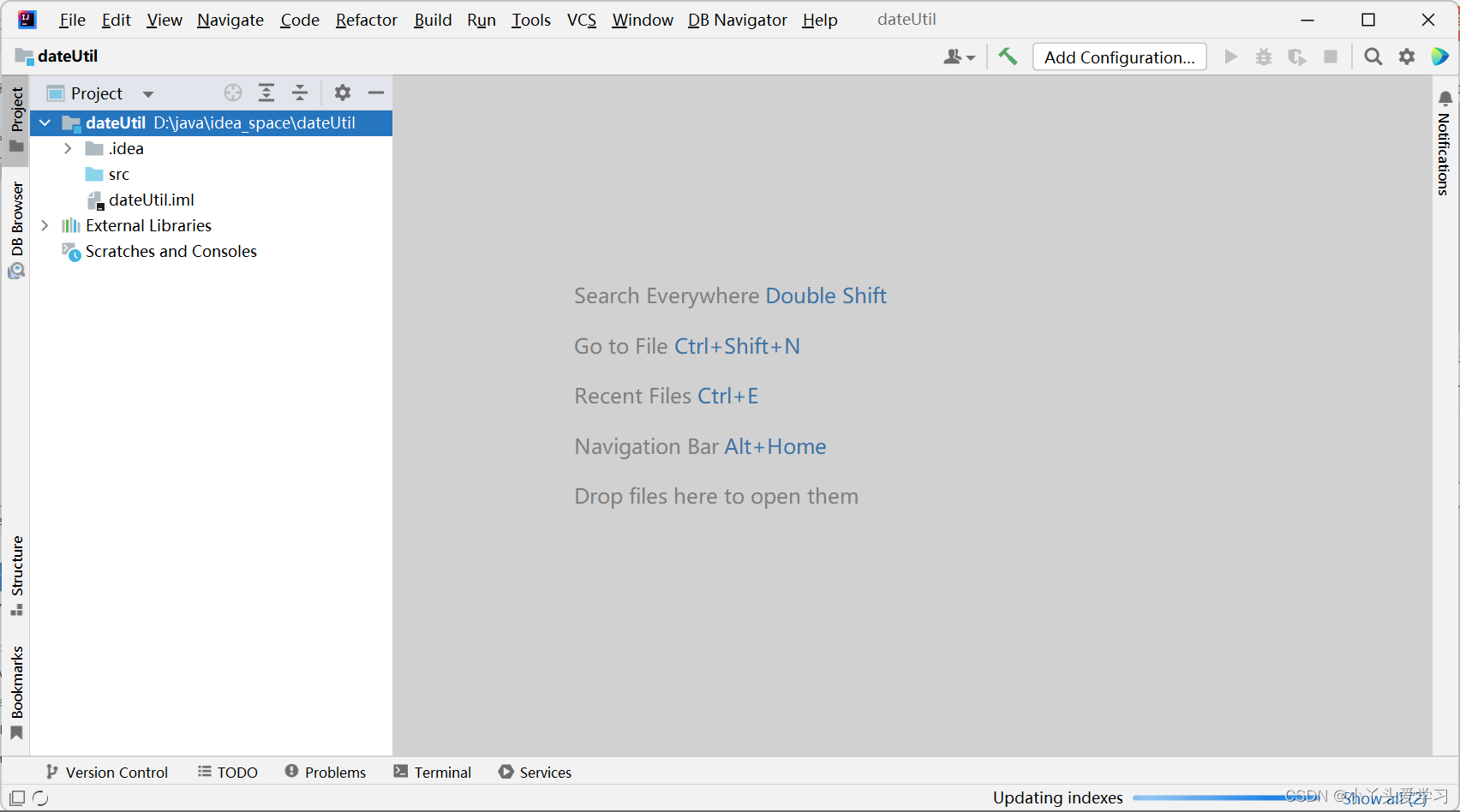The height and width of the screenshot is (812, 1460).
Task: Click Collapse All in Project panel
Action: click(300, 93)
